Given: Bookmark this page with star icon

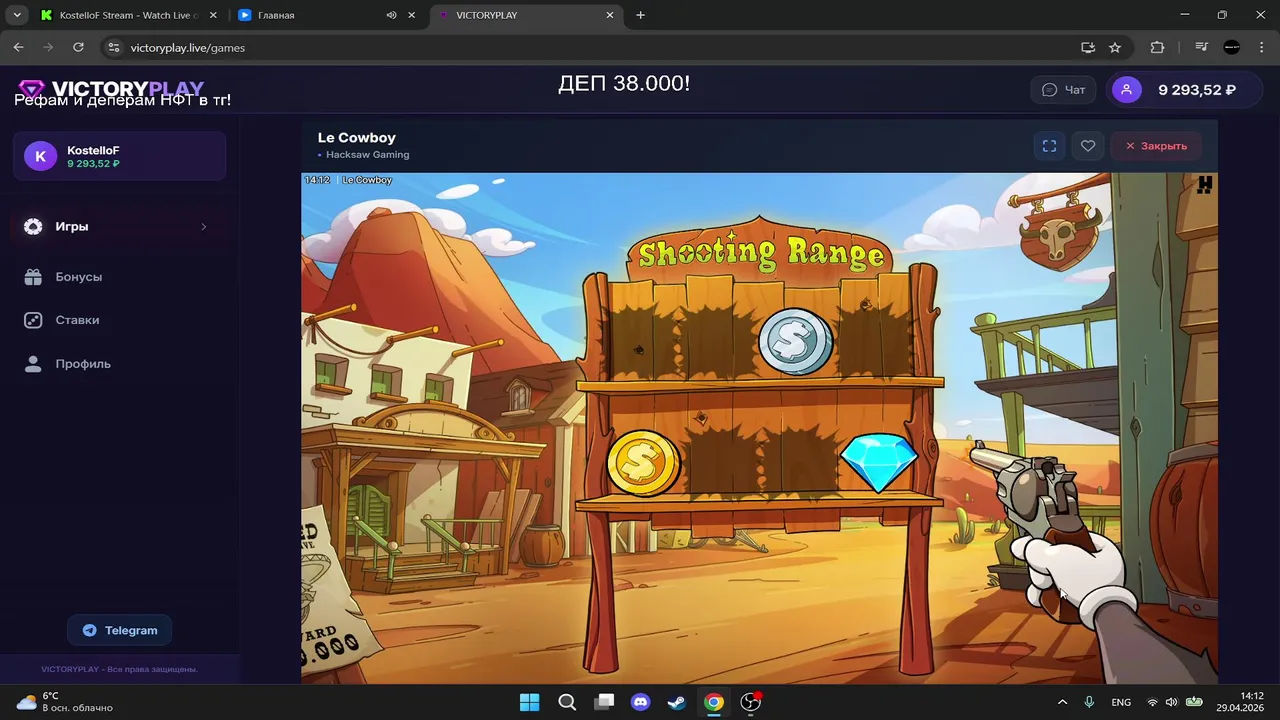Looking at the screenshot, I should (1115, 47).
